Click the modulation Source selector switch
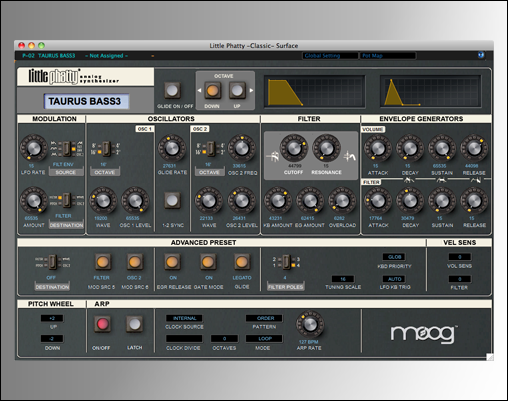 tap(67, 149)
